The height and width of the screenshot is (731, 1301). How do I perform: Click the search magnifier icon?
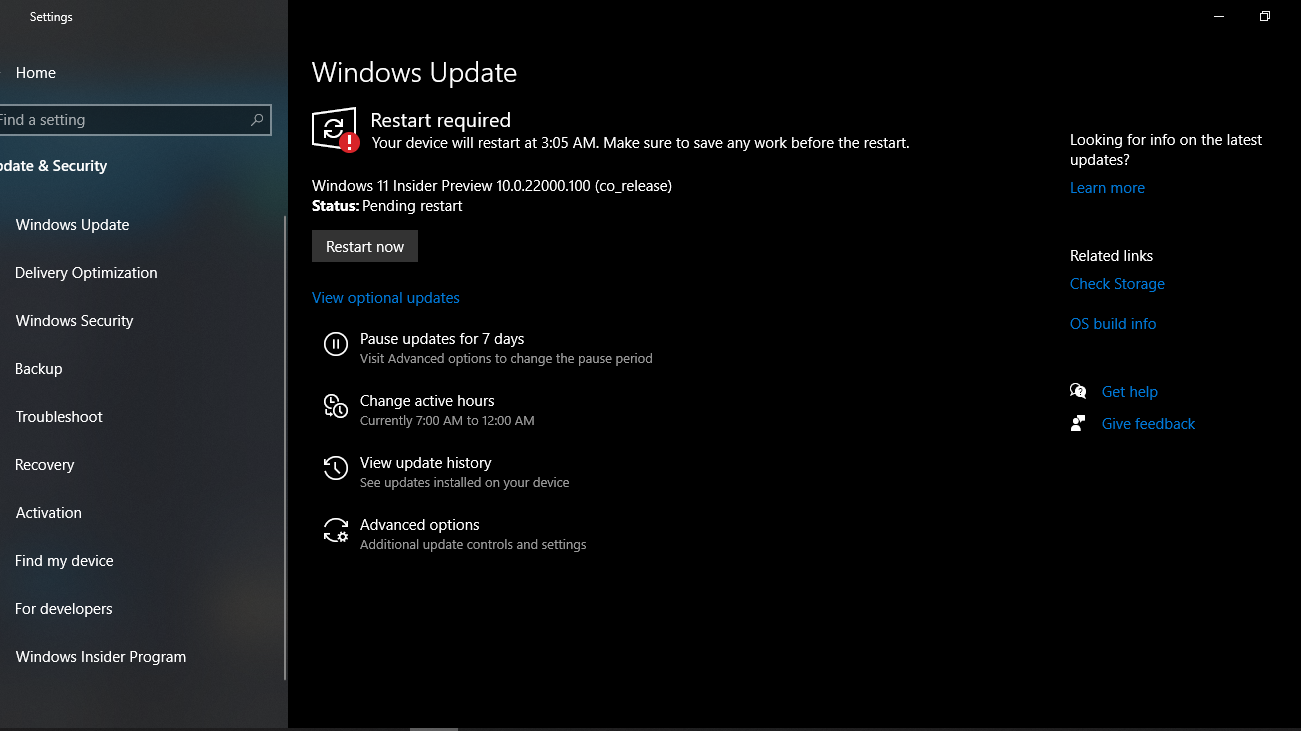click(x=257, y=120)
